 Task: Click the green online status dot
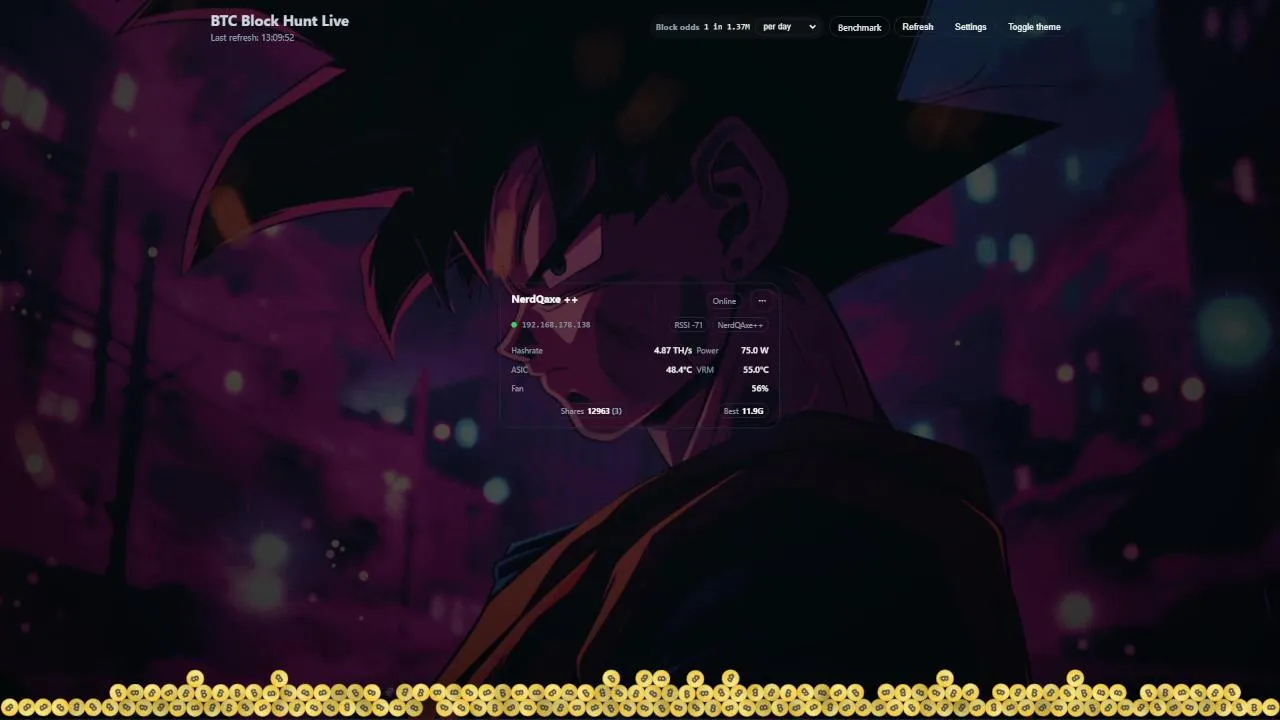pyautogui.click(x=514, y=325)
